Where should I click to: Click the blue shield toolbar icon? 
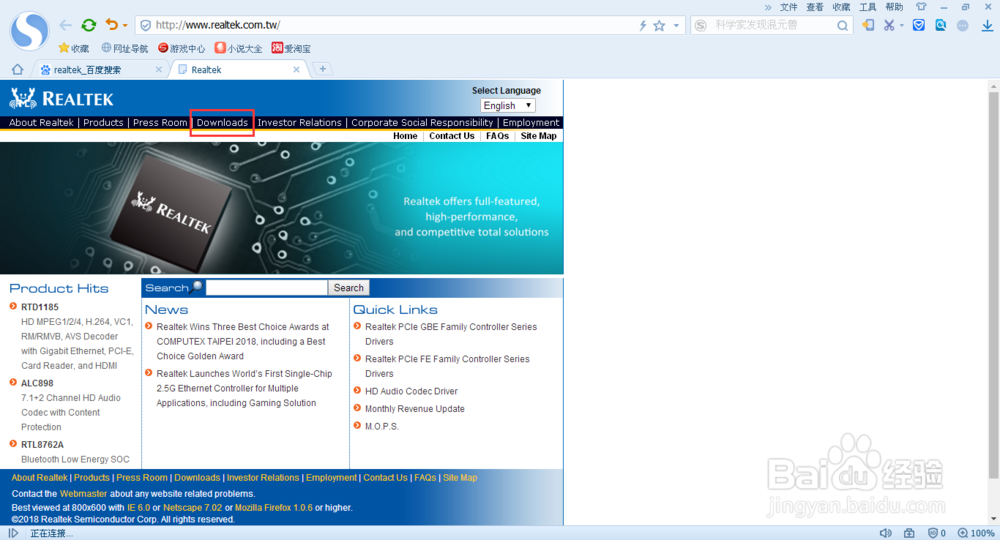click(x=918, y=25)
